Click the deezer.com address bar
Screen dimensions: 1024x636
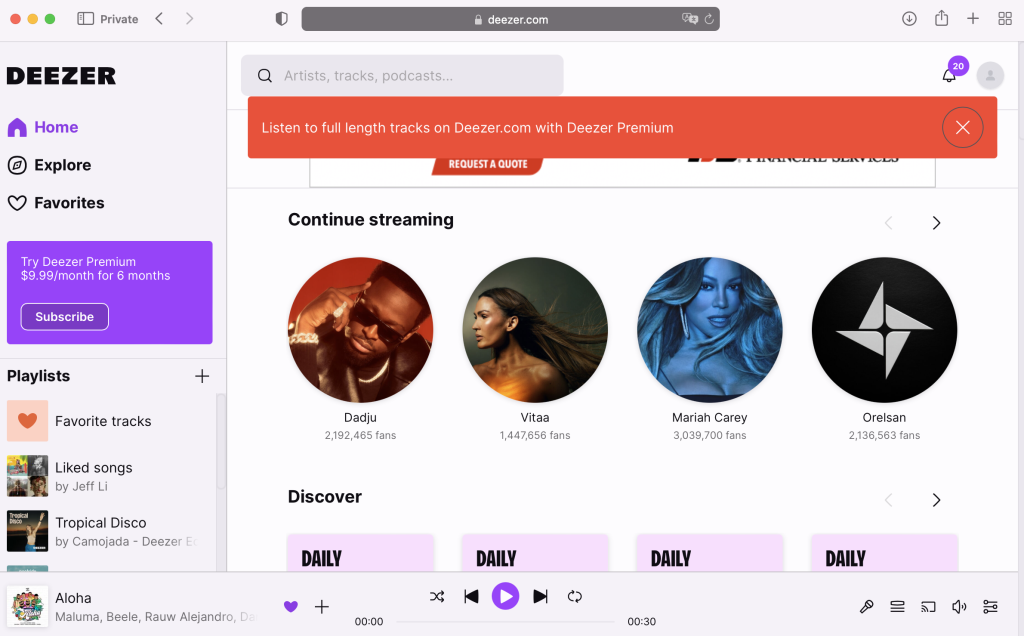[x=511, y=19]
